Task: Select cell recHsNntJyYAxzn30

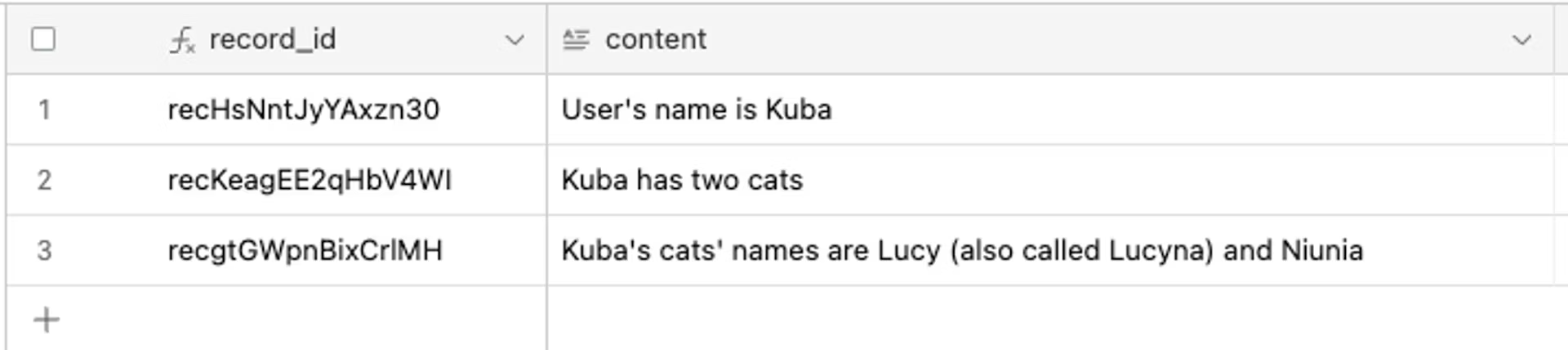Action: click(x=303, y=110)
